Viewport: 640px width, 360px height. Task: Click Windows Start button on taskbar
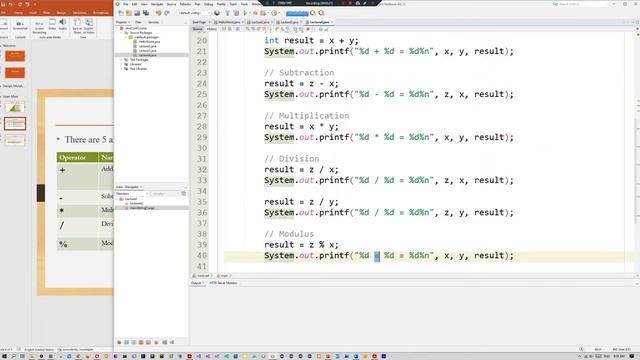(4, 356)
